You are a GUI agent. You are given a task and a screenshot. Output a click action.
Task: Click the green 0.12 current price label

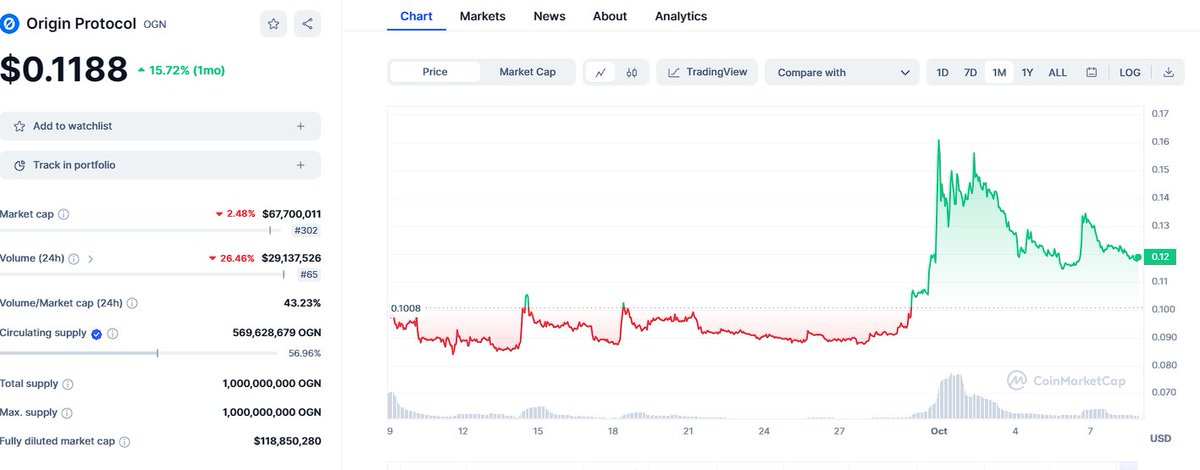coord(1160,257)
